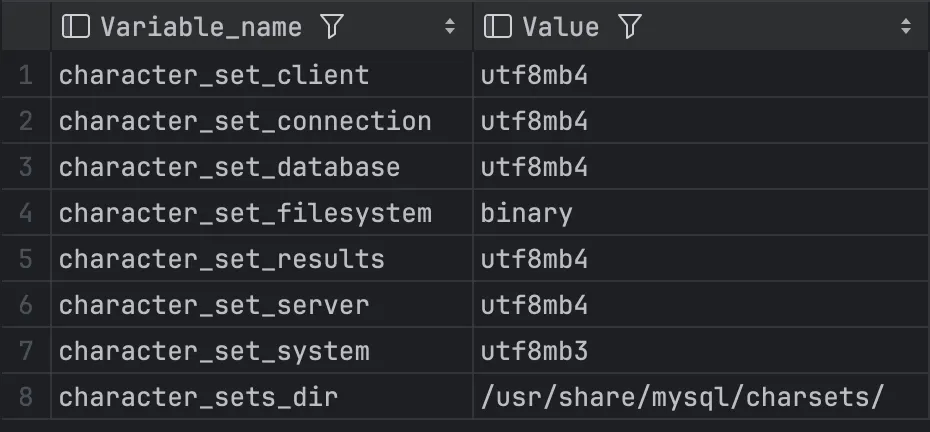Select row number 1 in gutter
930x432 pixels.
tap(26, 75)
